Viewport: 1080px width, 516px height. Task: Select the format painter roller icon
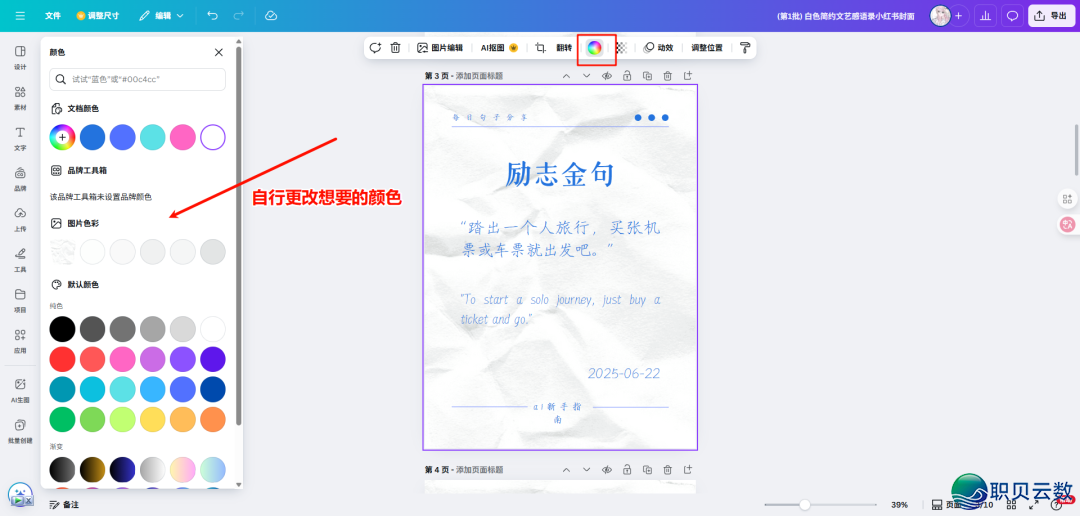[x=745, y=47]
